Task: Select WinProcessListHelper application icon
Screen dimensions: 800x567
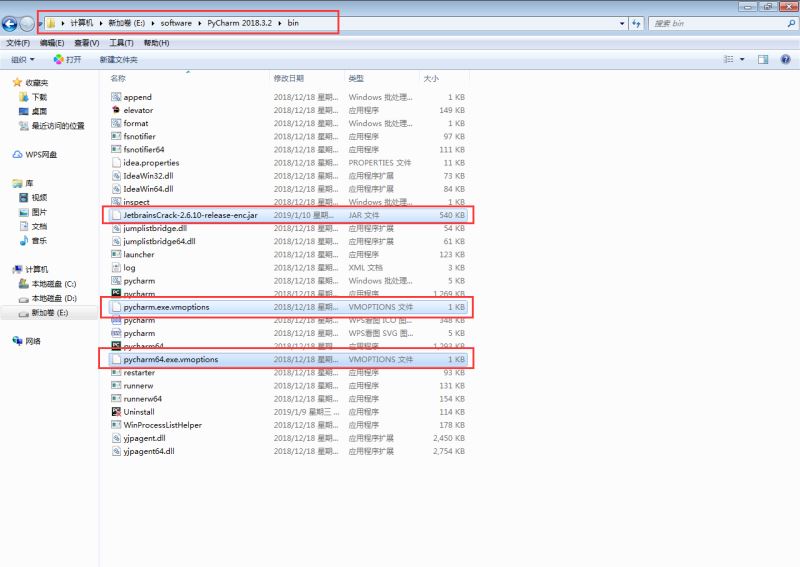Action: 116,425
